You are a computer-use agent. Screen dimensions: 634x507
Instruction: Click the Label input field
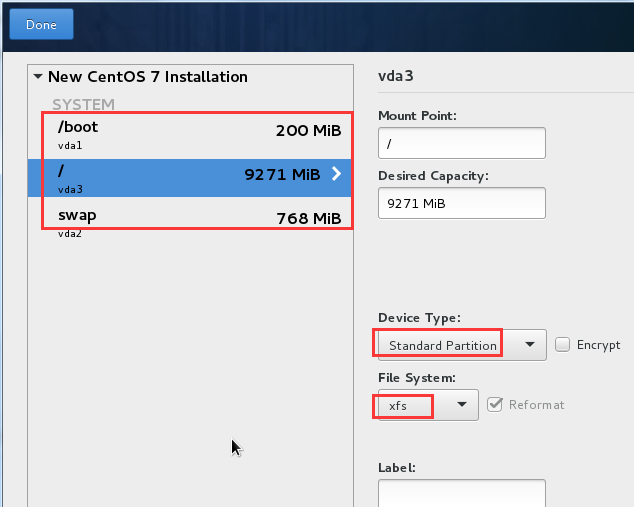point(462,493)
